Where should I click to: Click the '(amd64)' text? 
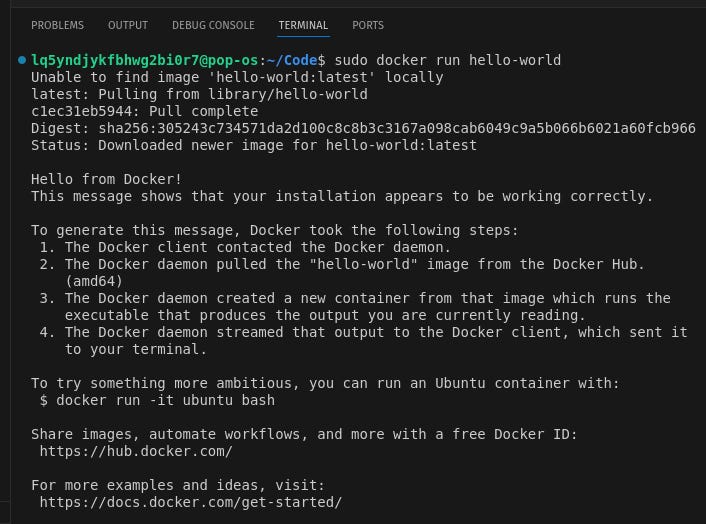(94, 281)
